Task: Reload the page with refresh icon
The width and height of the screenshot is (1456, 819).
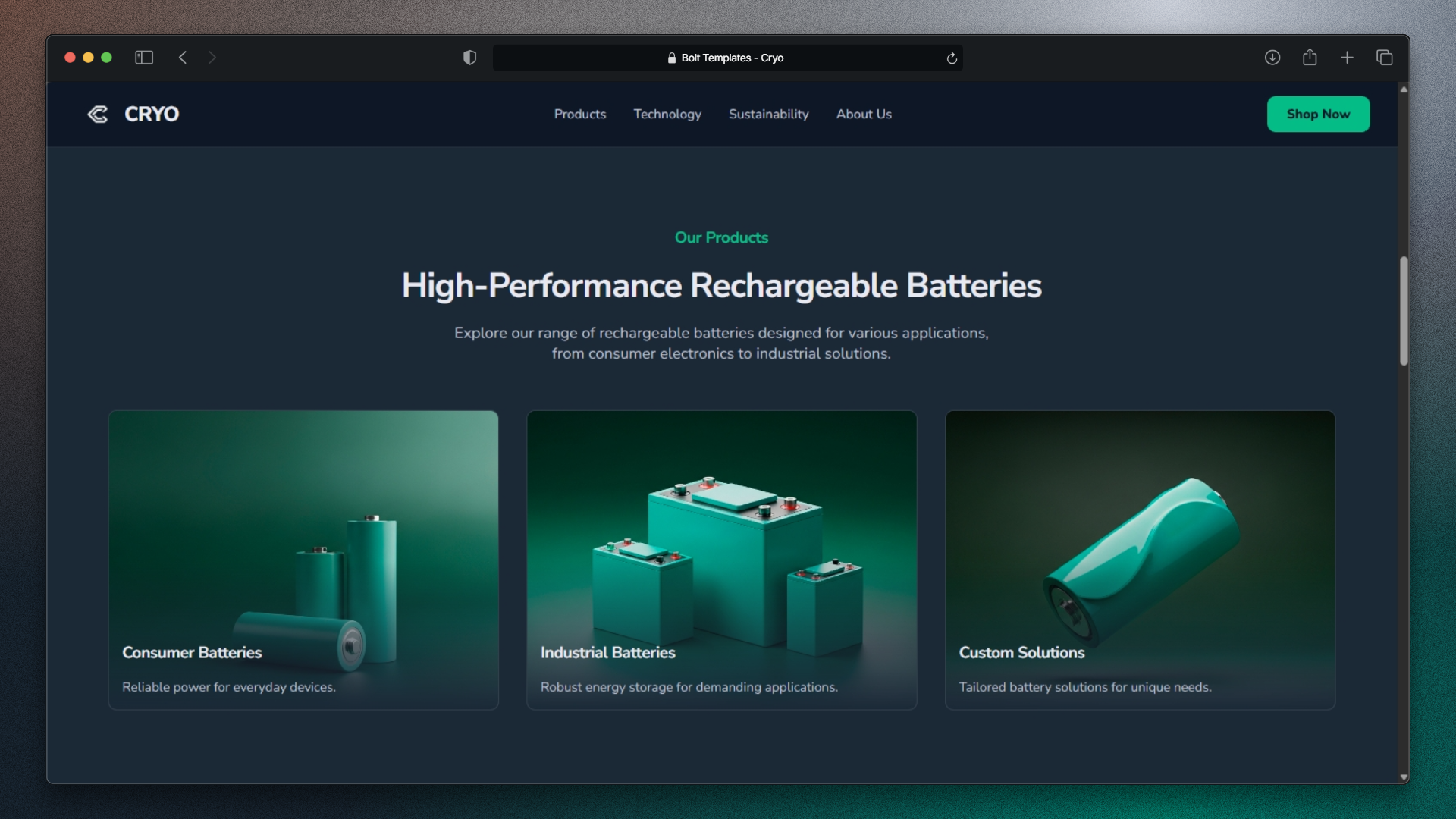Action: coord(952,58)
